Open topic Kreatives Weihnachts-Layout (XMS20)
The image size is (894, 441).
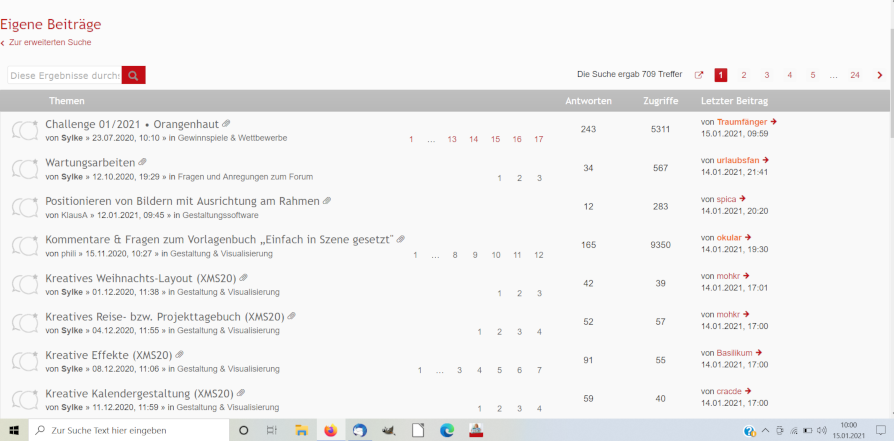(x=140, y=278)
